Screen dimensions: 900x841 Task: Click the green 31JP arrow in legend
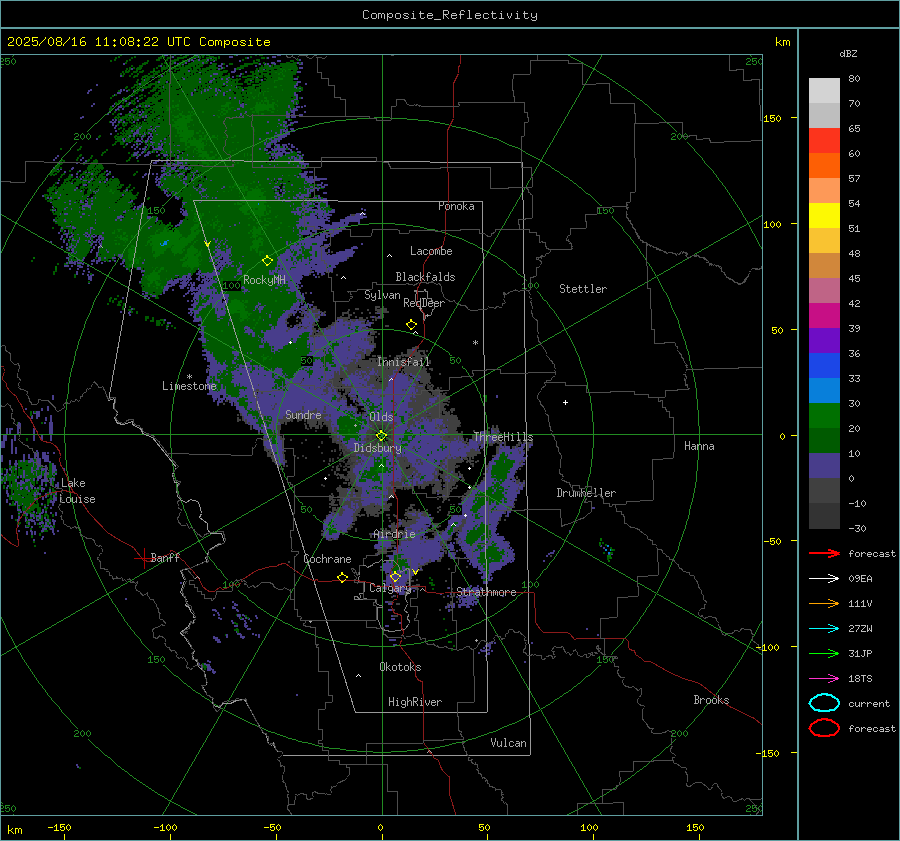(x=824, y=653)
